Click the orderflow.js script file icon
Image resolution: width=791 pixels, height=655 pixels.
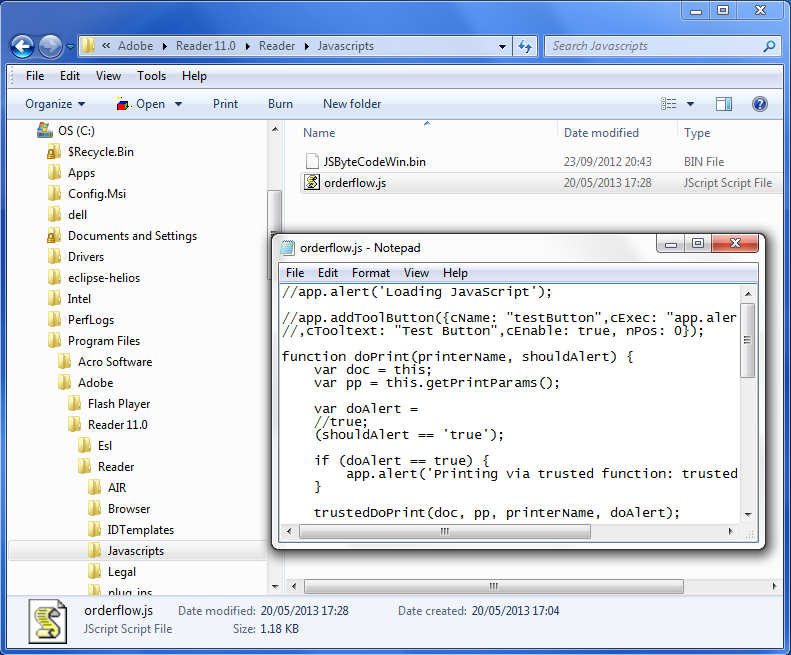312,183
